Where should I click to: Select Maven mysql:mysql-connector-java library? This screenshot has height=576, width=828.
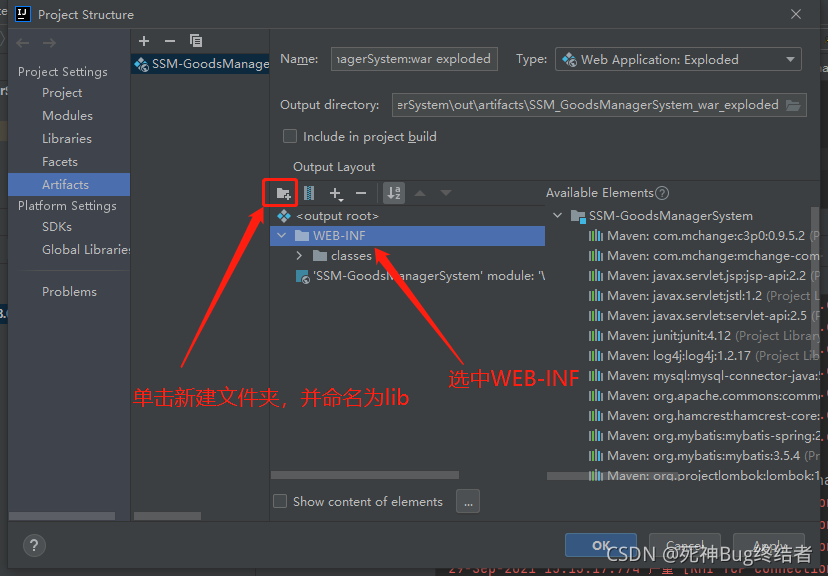point(703,376)
